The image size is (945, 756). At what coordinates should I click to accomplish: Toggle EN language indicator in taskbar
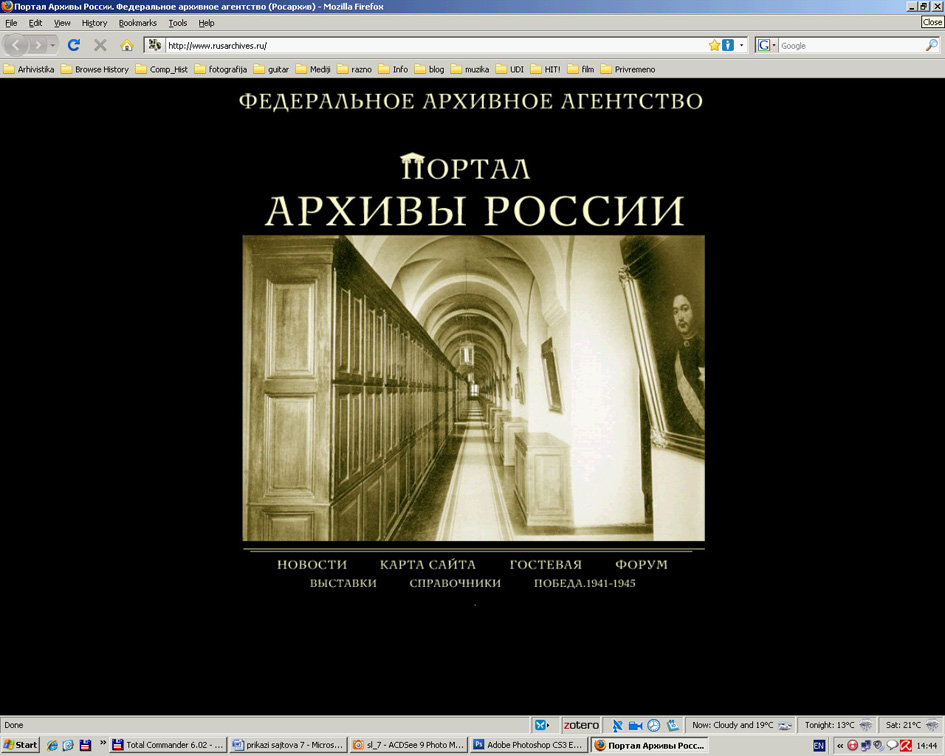[x=819, y=745]
